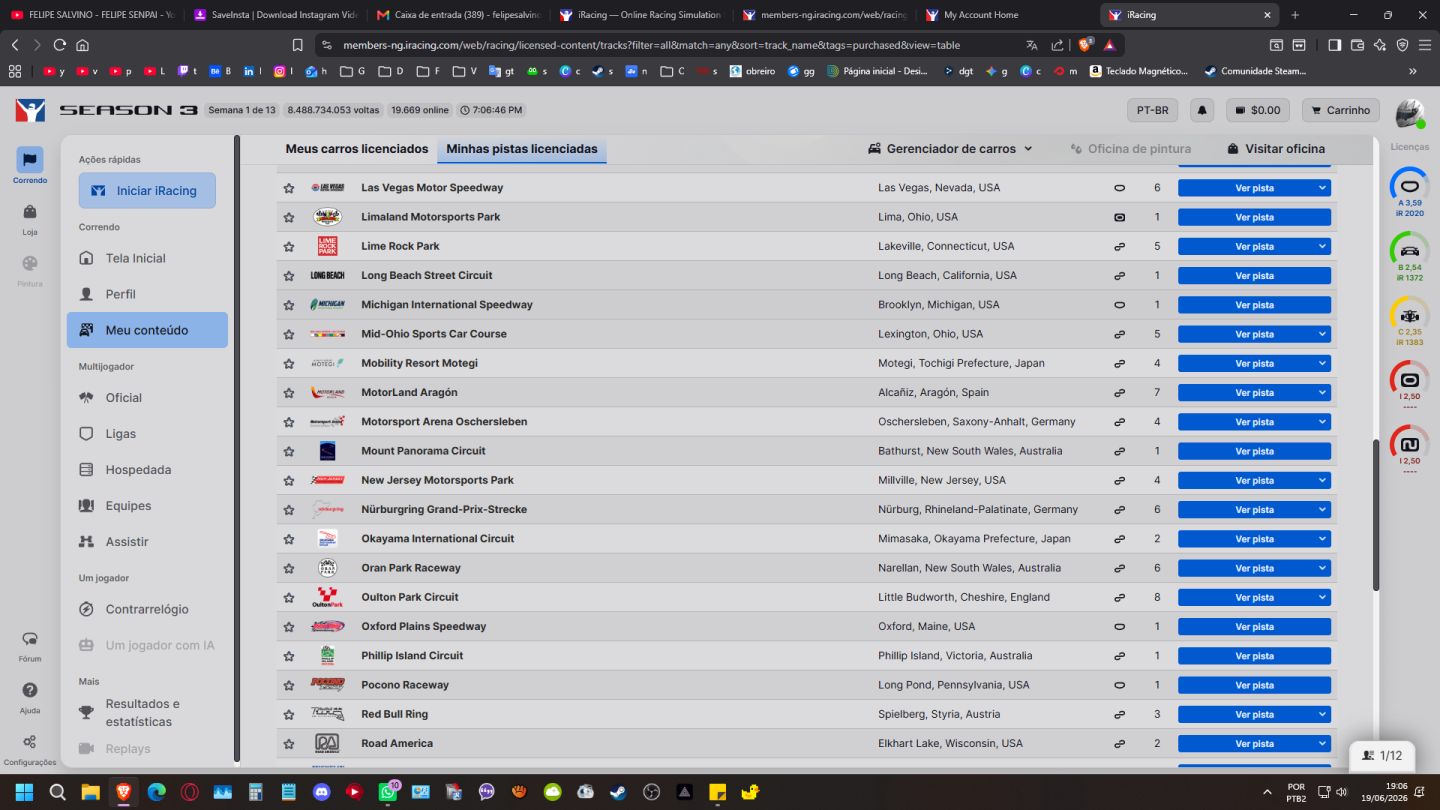Screen dimensions: 1440x810
Task: Click the notifications bell icon
Action: (x=1203, y=110)
